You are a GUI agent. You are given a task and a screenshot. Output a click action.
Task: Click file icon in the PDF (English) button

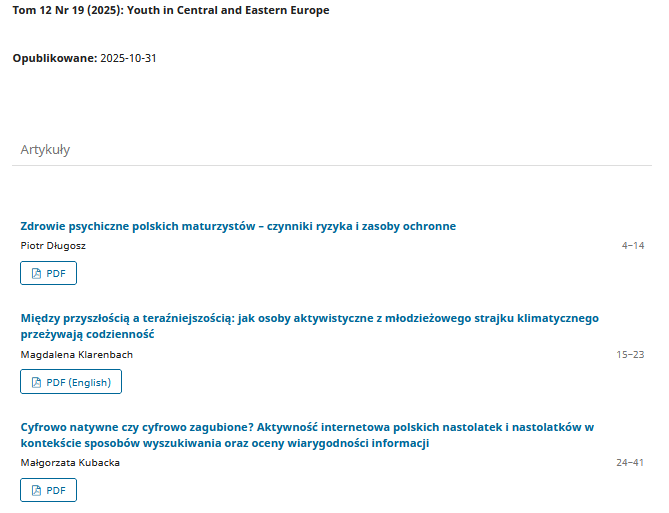point(36,382)
